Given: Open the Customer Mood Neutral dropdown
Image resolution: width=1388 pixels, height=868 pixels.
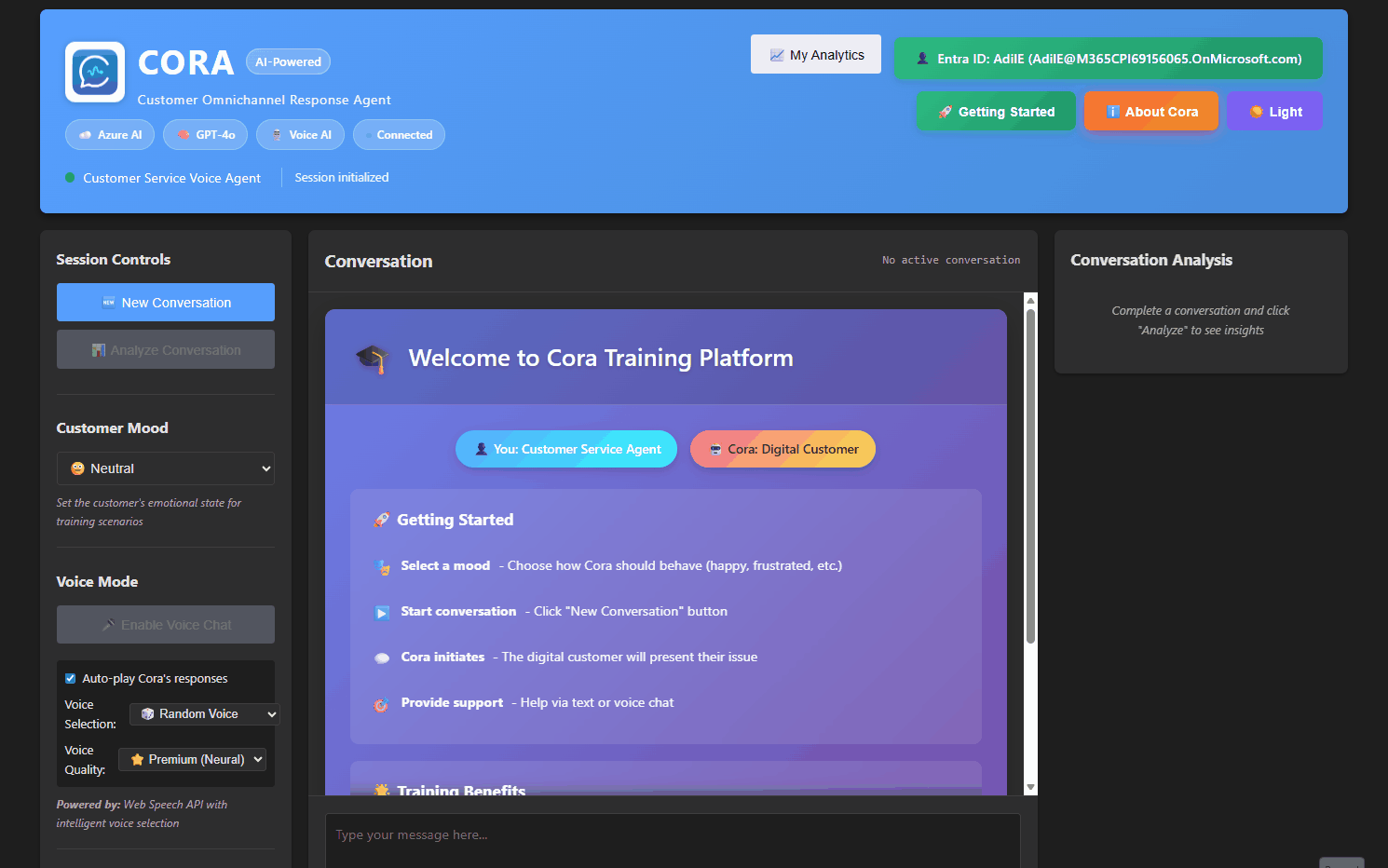Looking at the screenshot, I should 166,468.
